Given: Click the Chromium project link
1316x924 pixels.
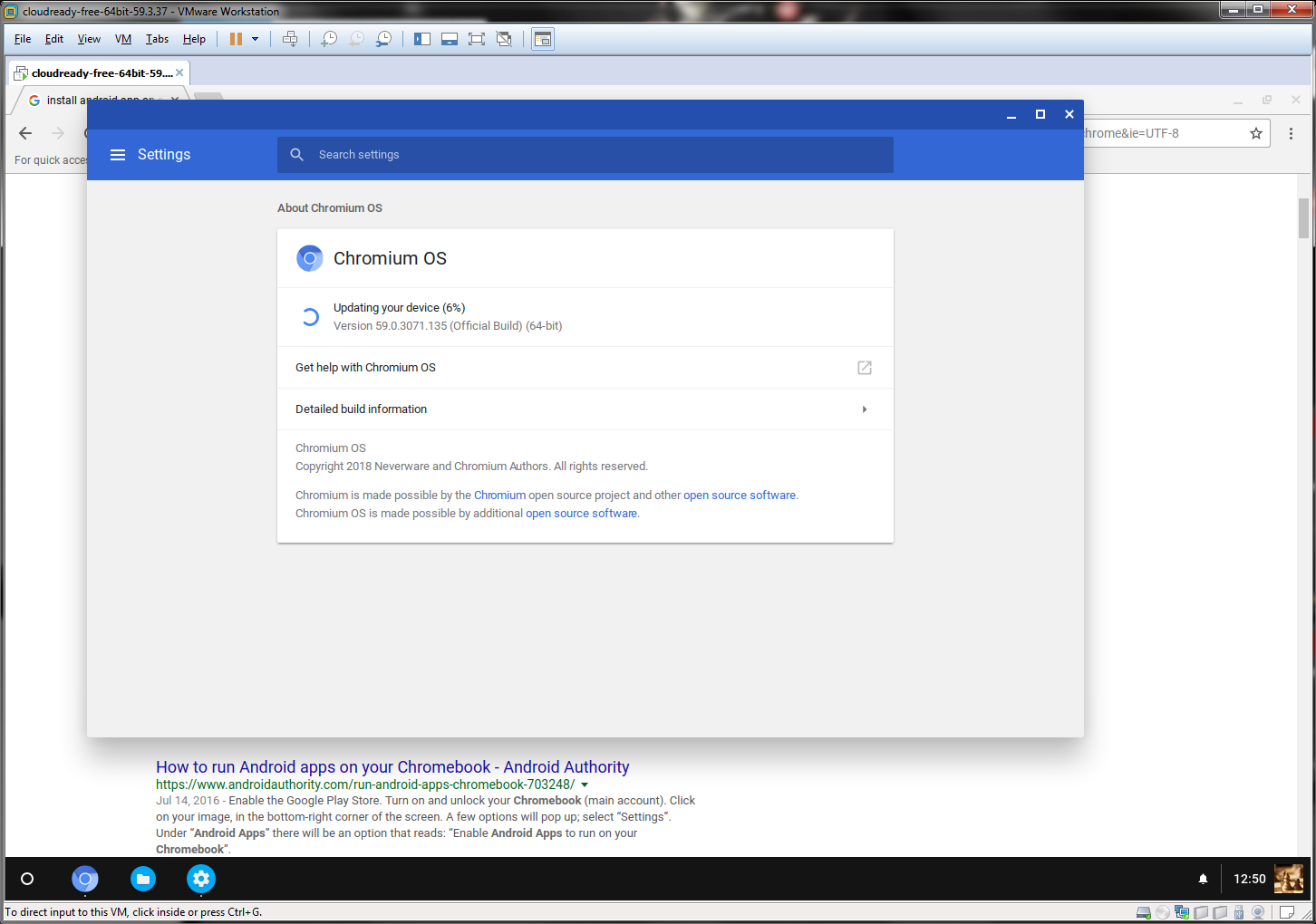Looking at the screenshot, I should point(499,496).
